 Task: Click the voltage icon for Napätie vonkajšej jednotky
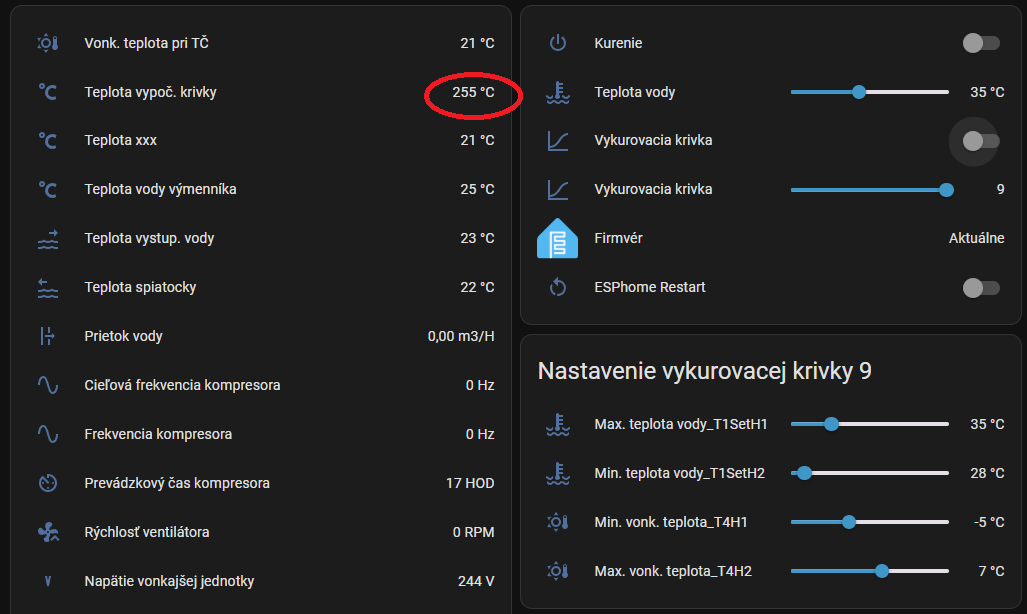click(48, 581)
